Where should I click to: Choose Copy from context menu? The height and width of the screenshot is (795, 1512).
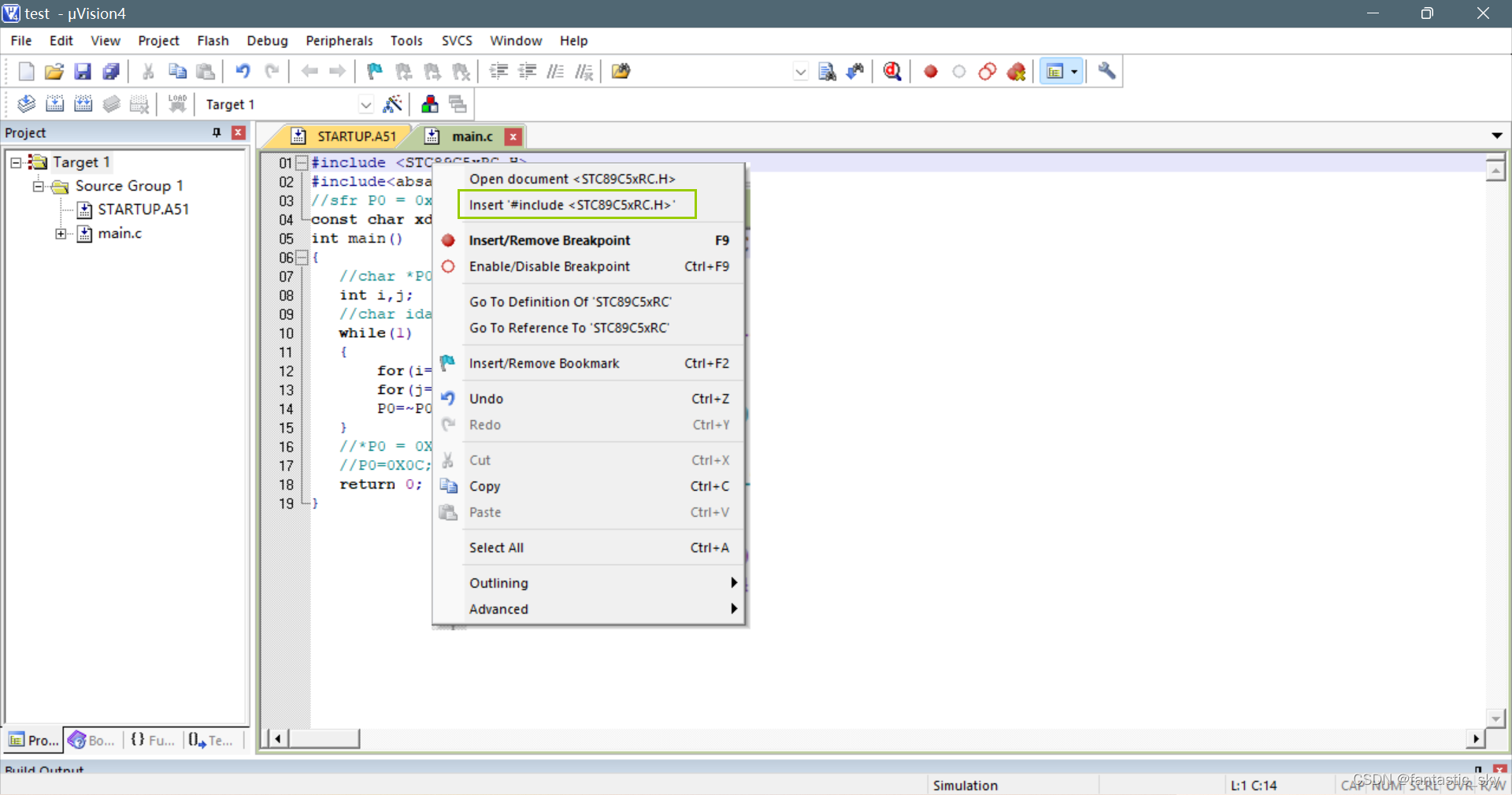click(588, 486)
